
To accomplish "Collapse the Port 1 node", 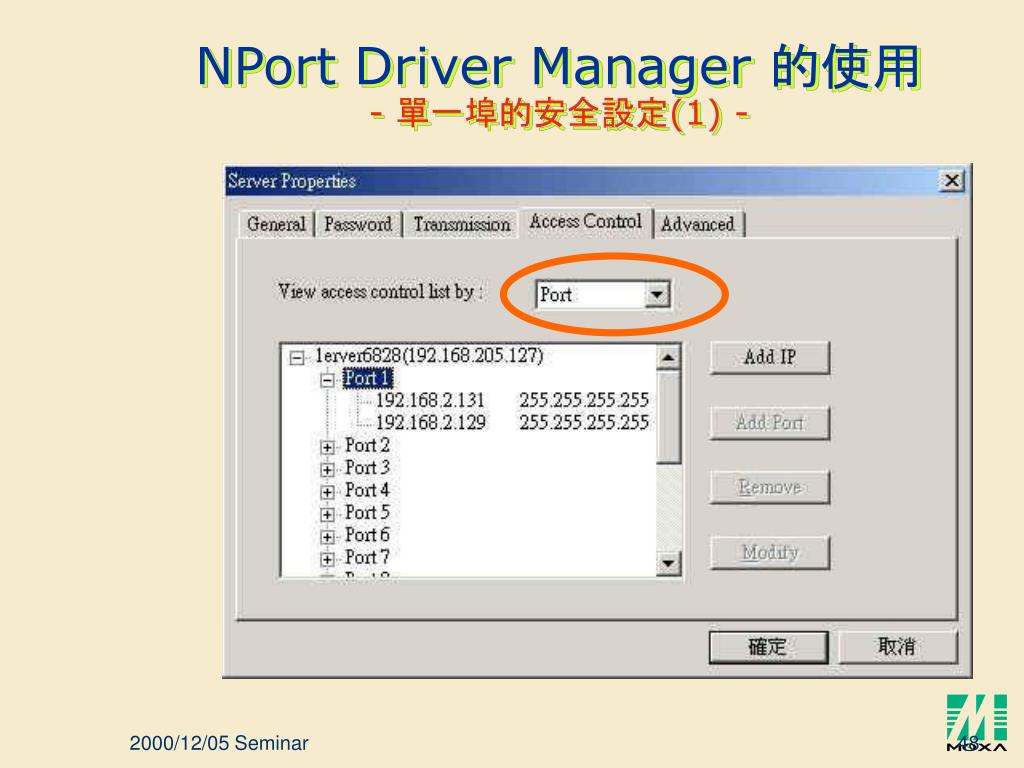I will click(328, 379).
